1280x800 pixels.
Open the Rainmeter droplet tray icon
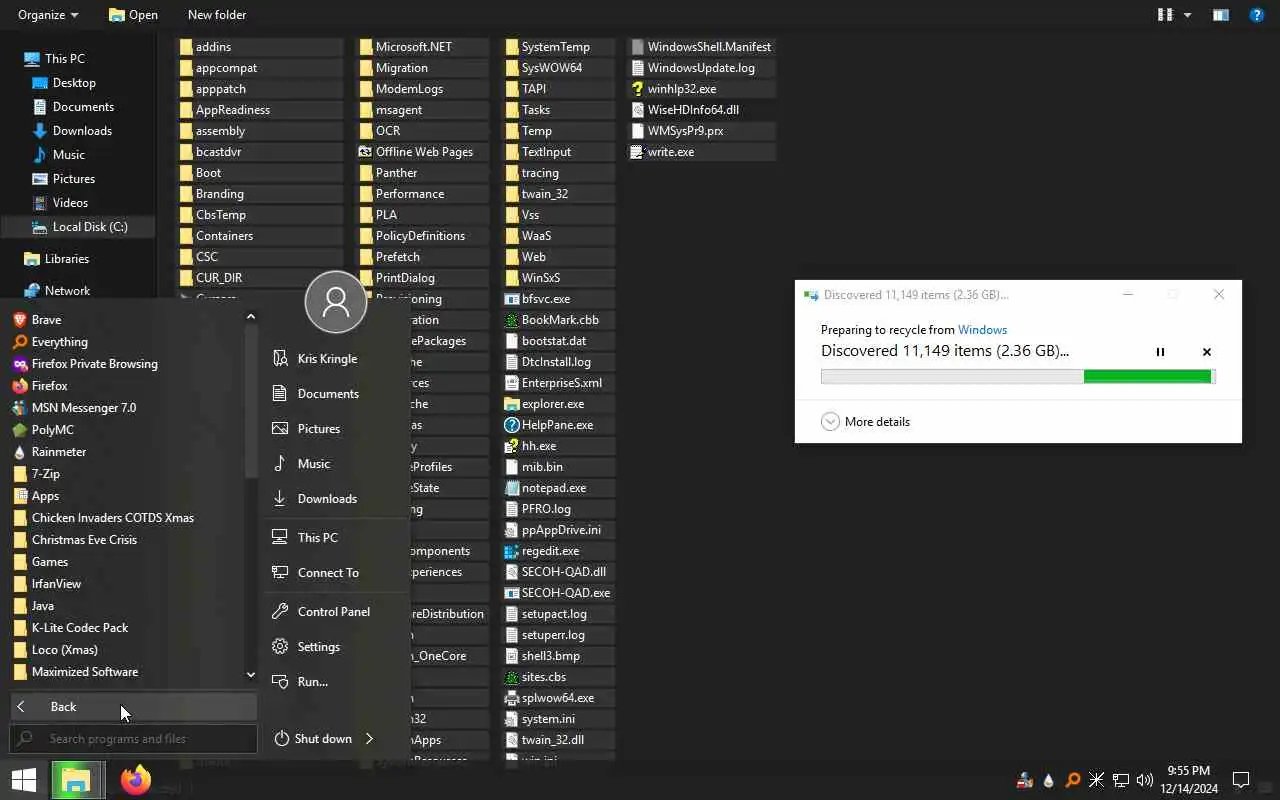click(1048, 780)
